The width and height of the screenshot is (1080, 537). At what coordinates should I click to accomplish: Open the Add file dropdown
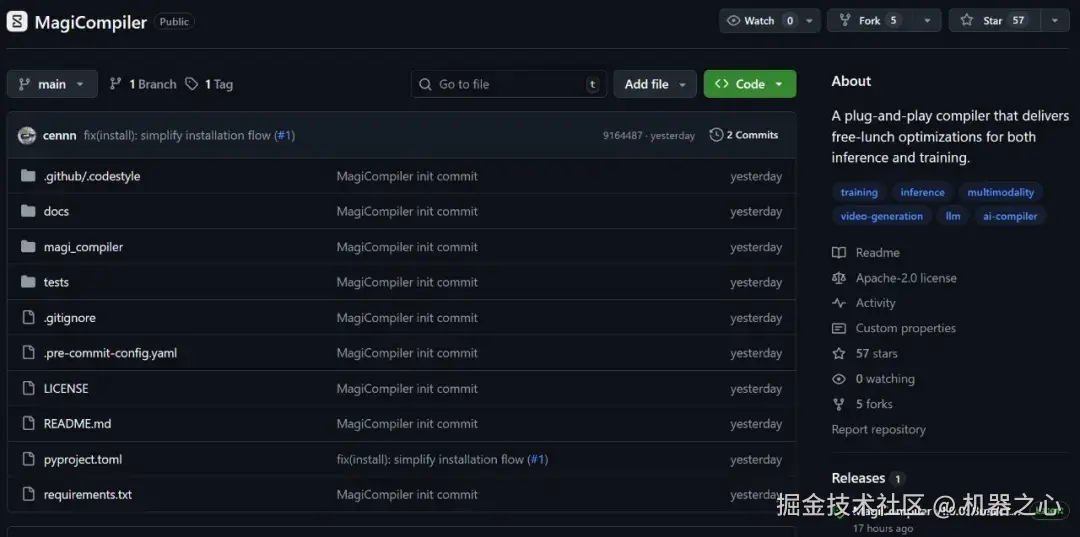pyautogui.click(x=655, y=84)
